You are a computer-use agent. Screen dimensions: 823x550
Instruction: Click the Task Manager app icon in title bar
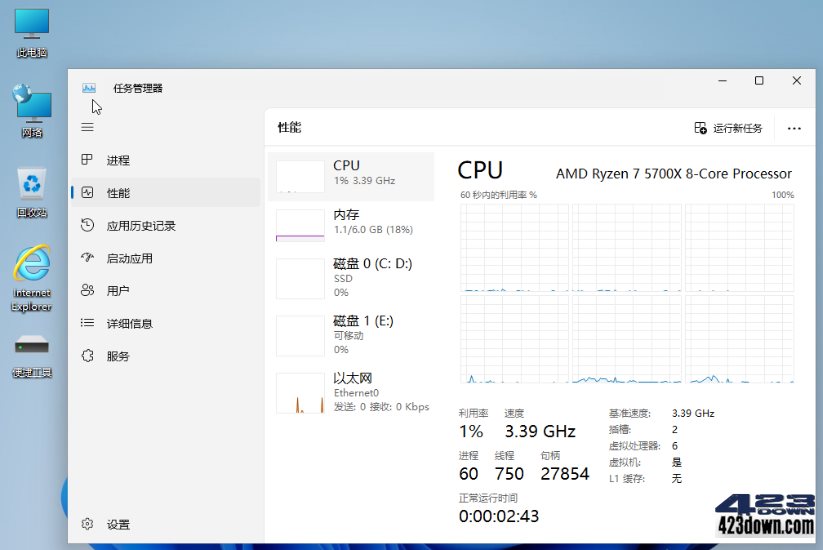tap(89, 88)
